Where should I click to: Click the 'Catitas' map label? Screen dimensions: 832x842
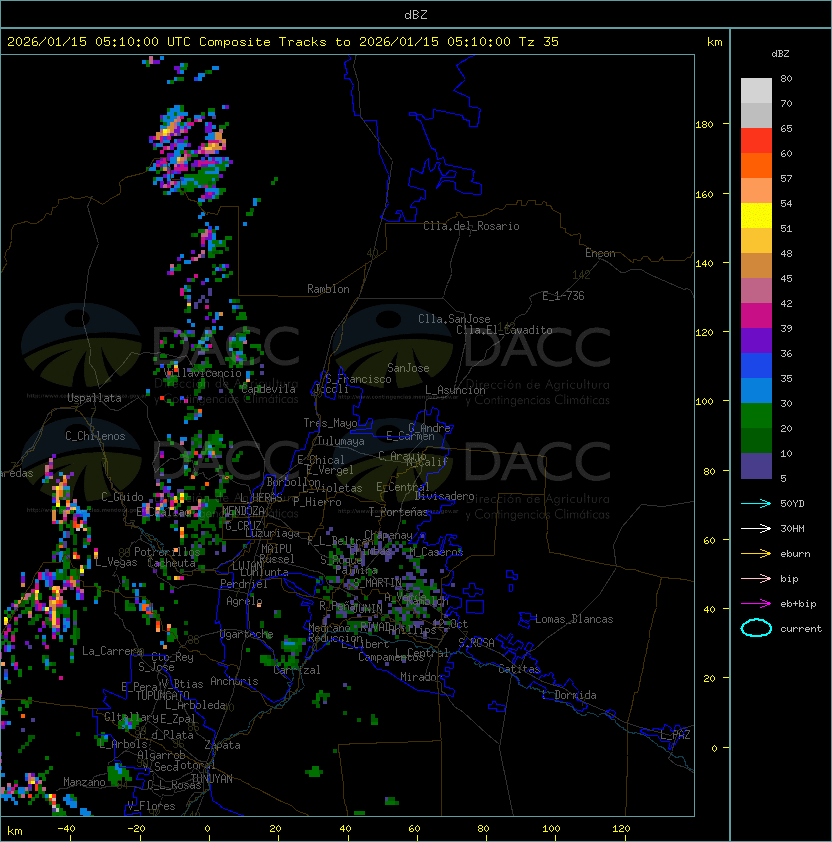pyautogui.click(x=519, y=669)
